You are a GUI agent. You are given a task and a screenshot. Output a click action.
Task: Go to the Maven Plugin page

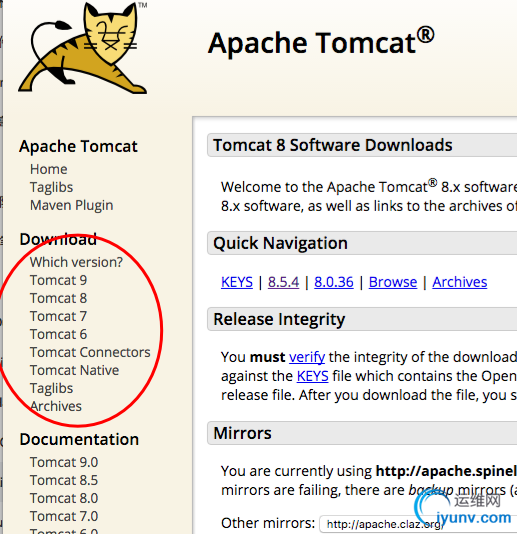click(72, 205)
